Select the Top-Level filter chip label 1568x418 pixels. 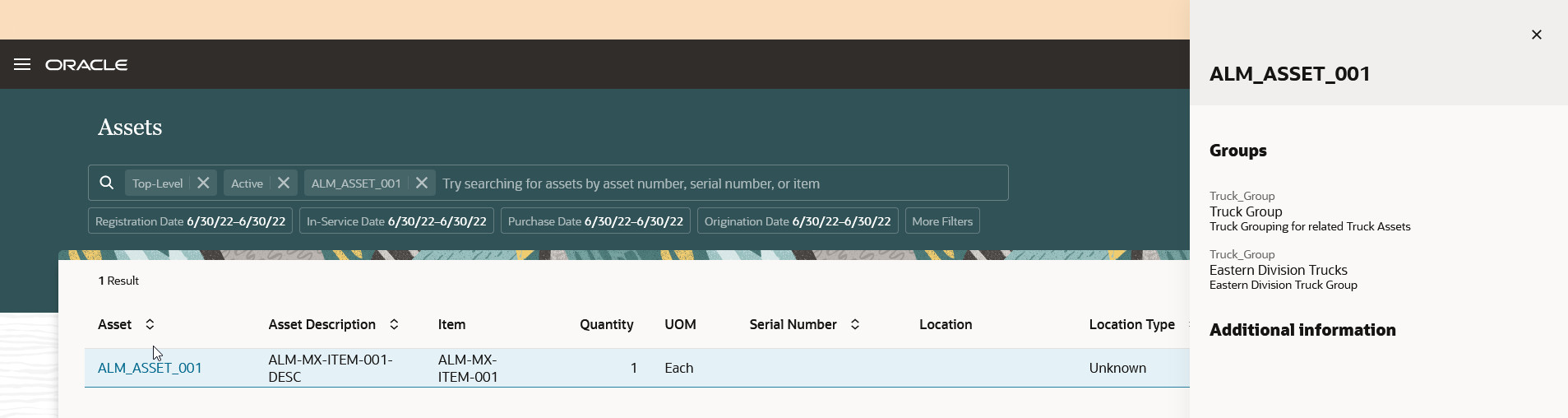(158, 183)
